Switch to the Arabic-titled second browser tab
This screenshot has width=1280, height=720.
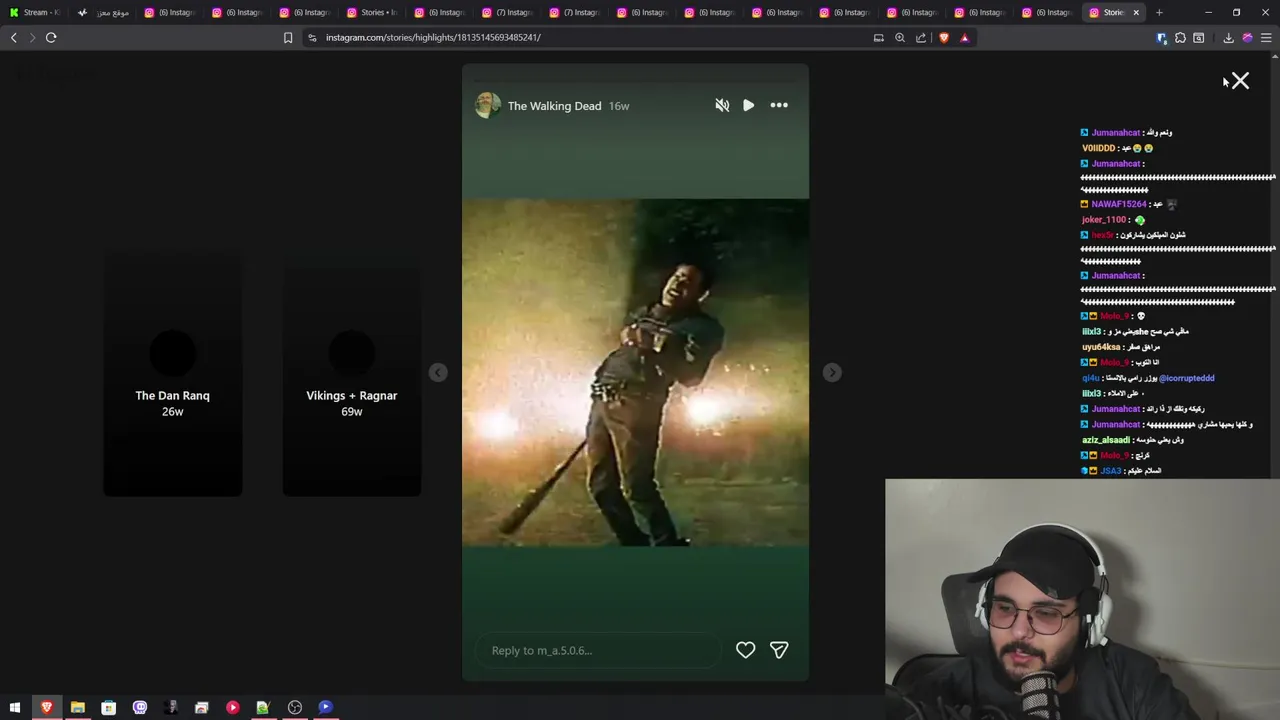[x=104, y=12]
